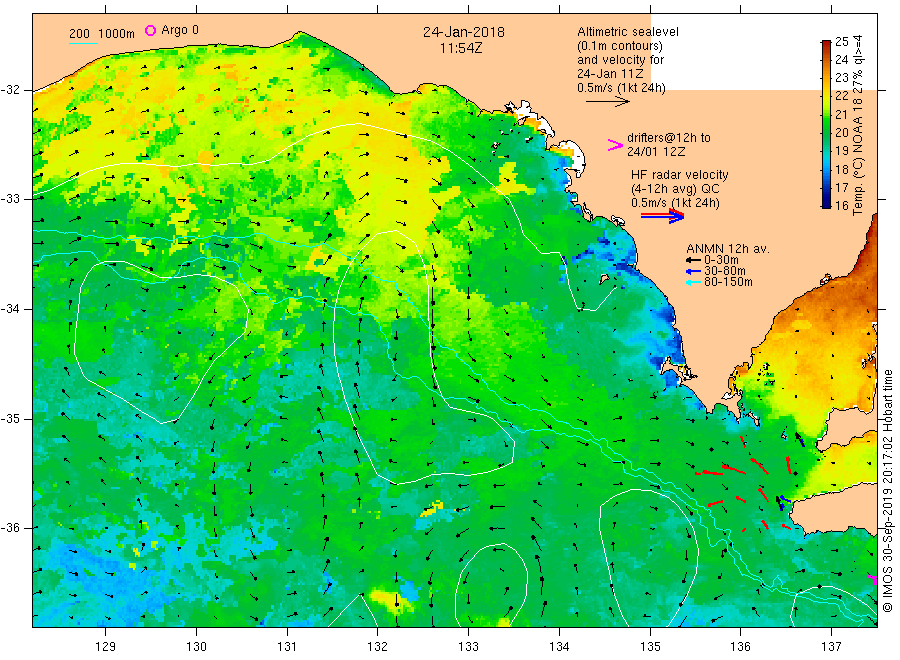Click the '200' isobath legend label
This screenshot has width=900, height=660.
tap(79, 34)
